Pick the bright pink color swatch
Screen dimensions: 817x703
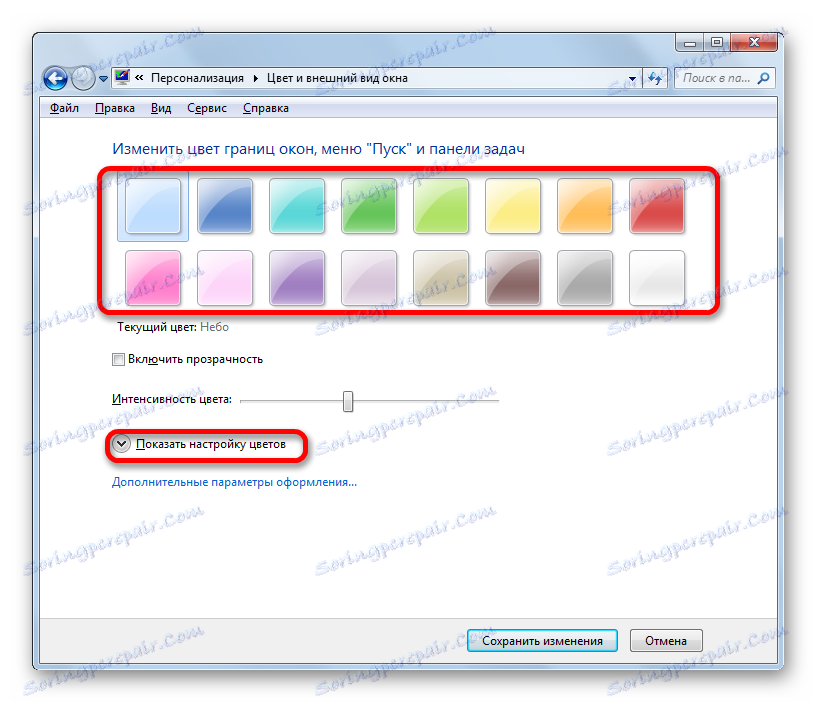[153, 277]
